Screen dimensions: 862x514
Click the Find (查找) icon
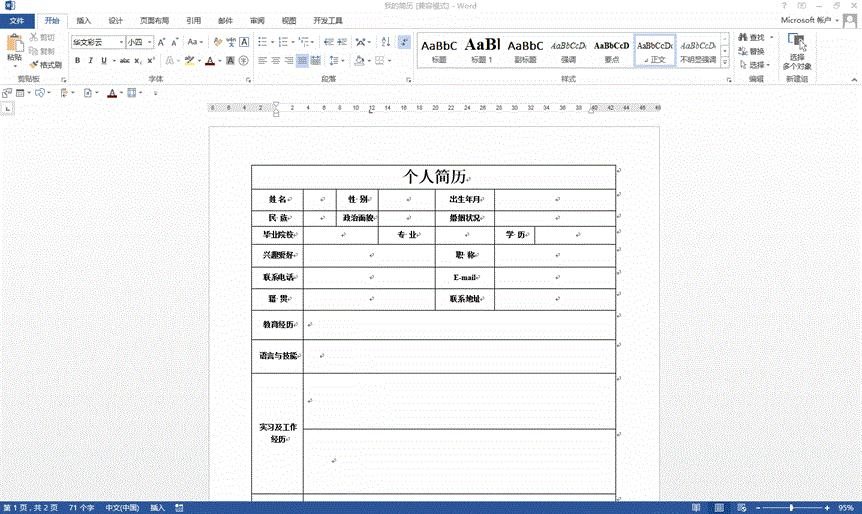pos(750,37)
